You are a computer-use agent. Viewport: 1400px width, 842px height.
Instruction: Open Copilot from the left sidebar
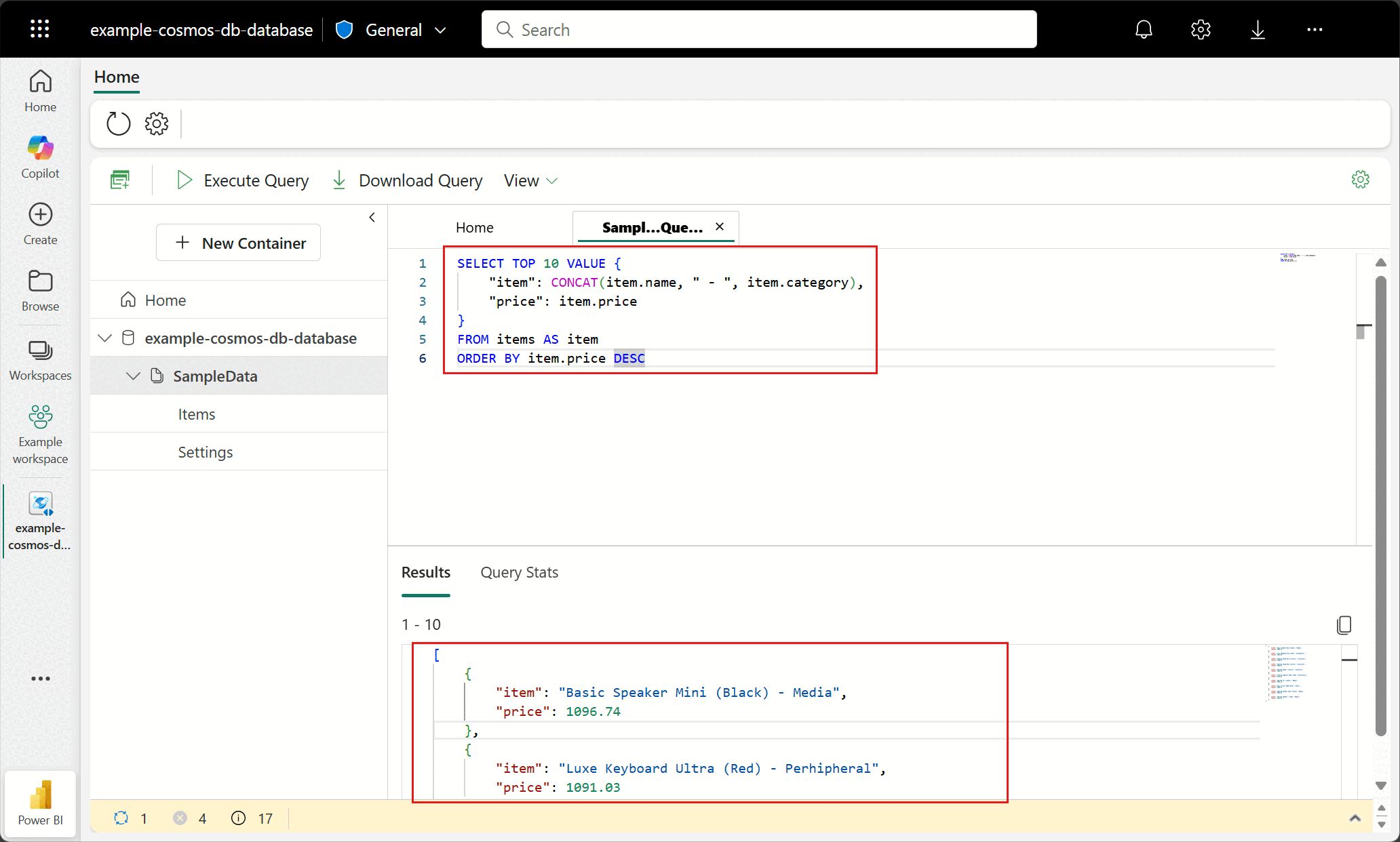coord(40,157)
